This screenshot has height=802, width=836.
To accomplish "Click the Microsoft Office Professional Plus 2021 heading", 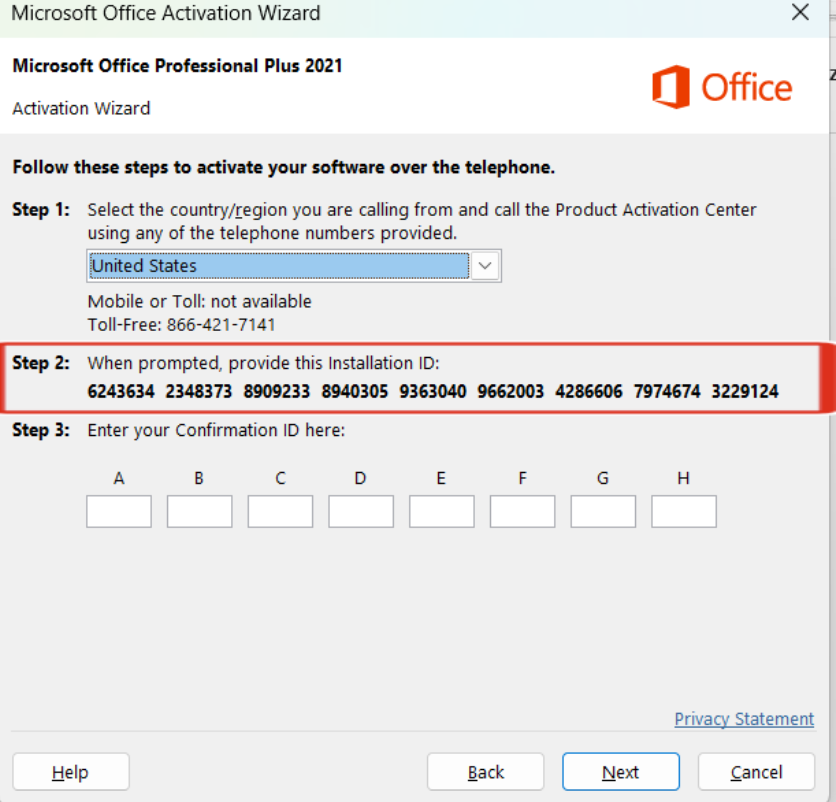I will (x=178, y=66).
